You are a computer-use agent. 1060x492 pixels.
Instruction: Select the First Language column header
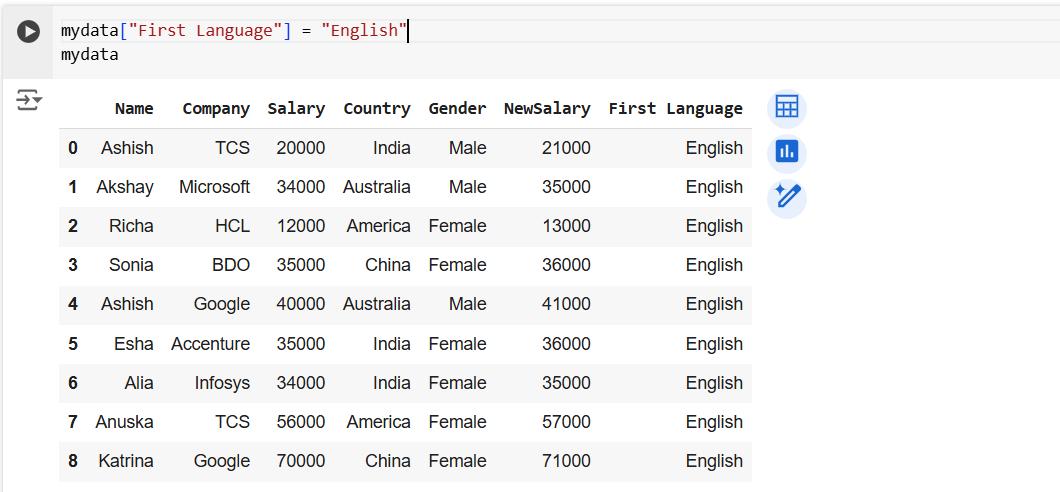click(675, 108)
